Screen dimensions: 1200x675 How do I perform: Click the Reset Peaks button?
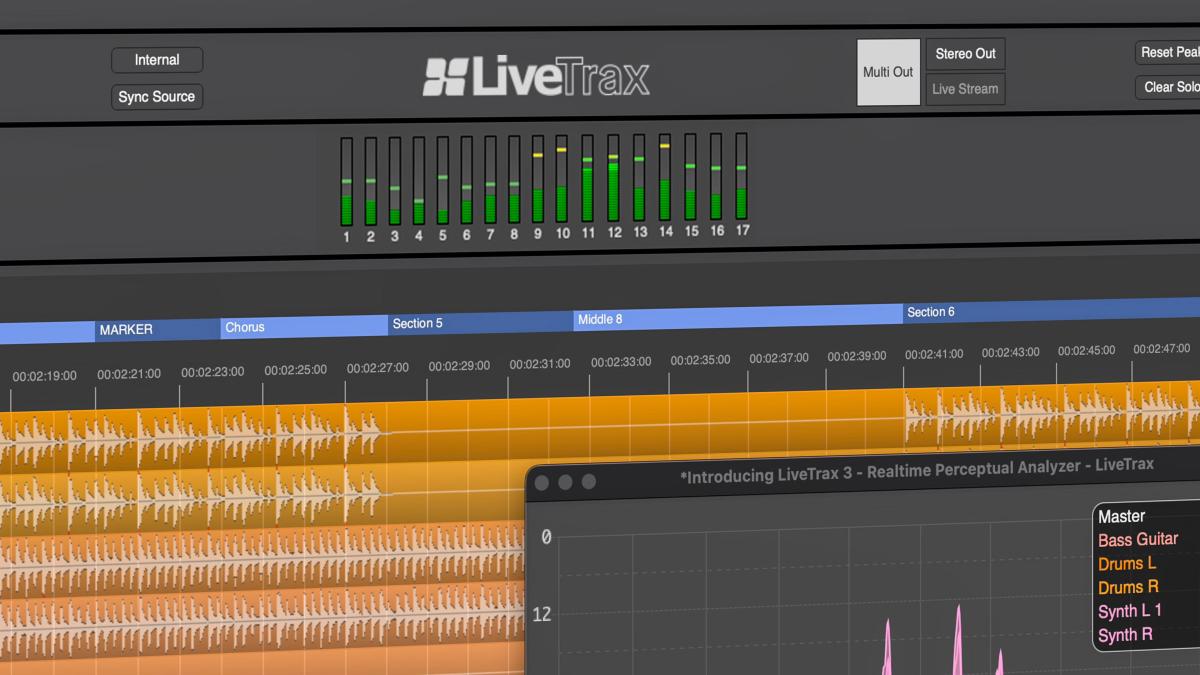1168,52
